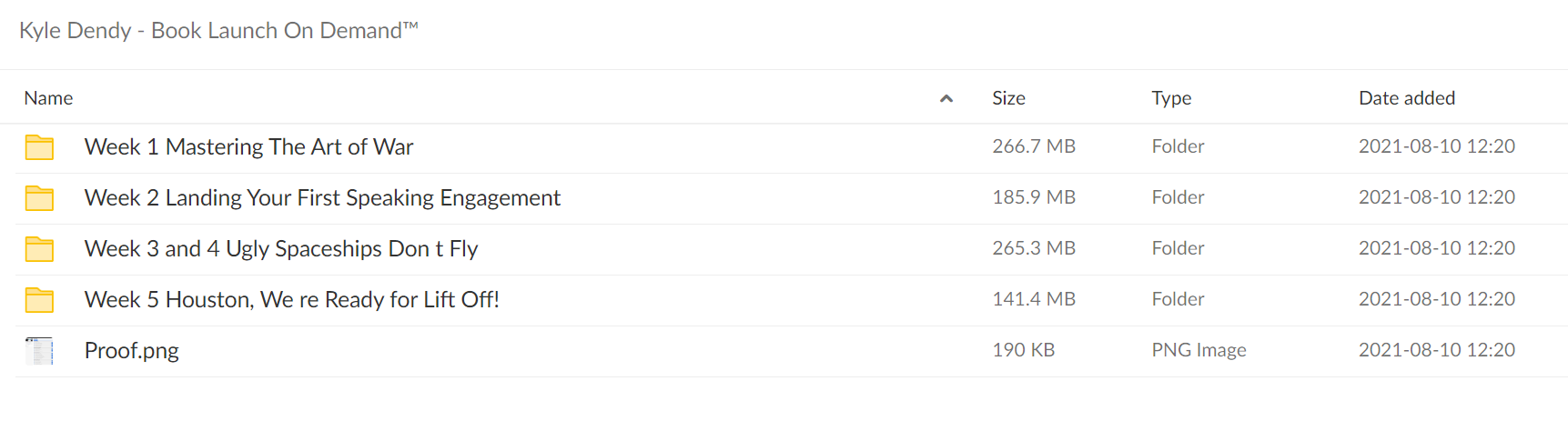This screenshot has width=1568, height=421.
Task: Click the PNG Image type cell
Action: tap(1199, 350)
